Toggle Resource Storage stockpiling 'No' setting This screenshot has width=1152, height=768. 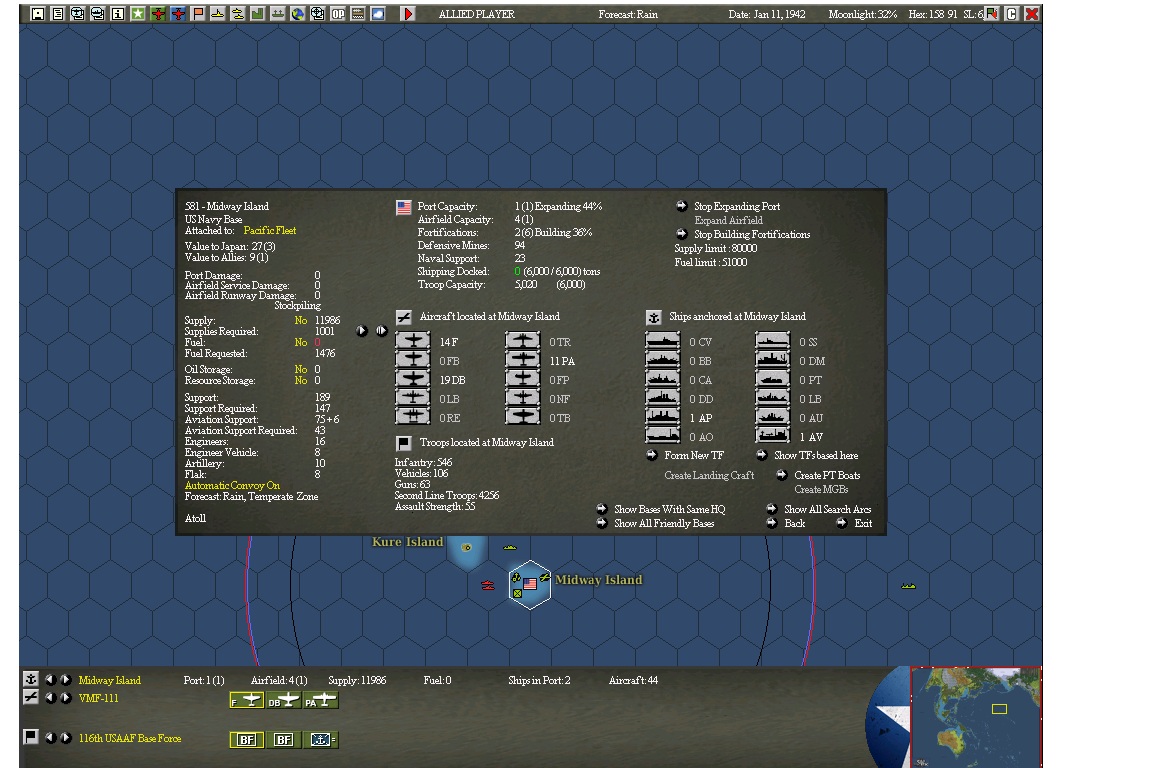300,381
